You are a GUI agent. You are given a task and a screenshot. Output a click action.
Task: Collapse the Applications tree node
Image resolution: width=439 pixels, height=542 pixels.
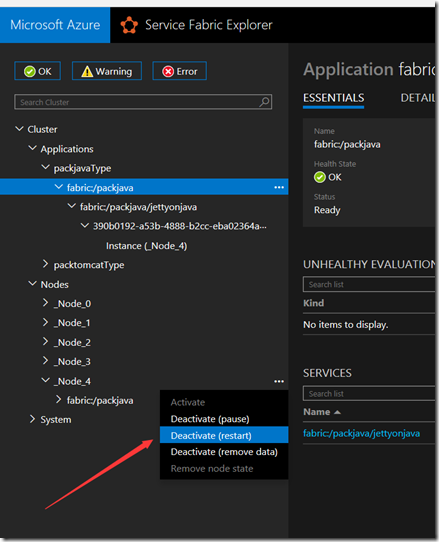pyautogui.click(x=32, y=148)
